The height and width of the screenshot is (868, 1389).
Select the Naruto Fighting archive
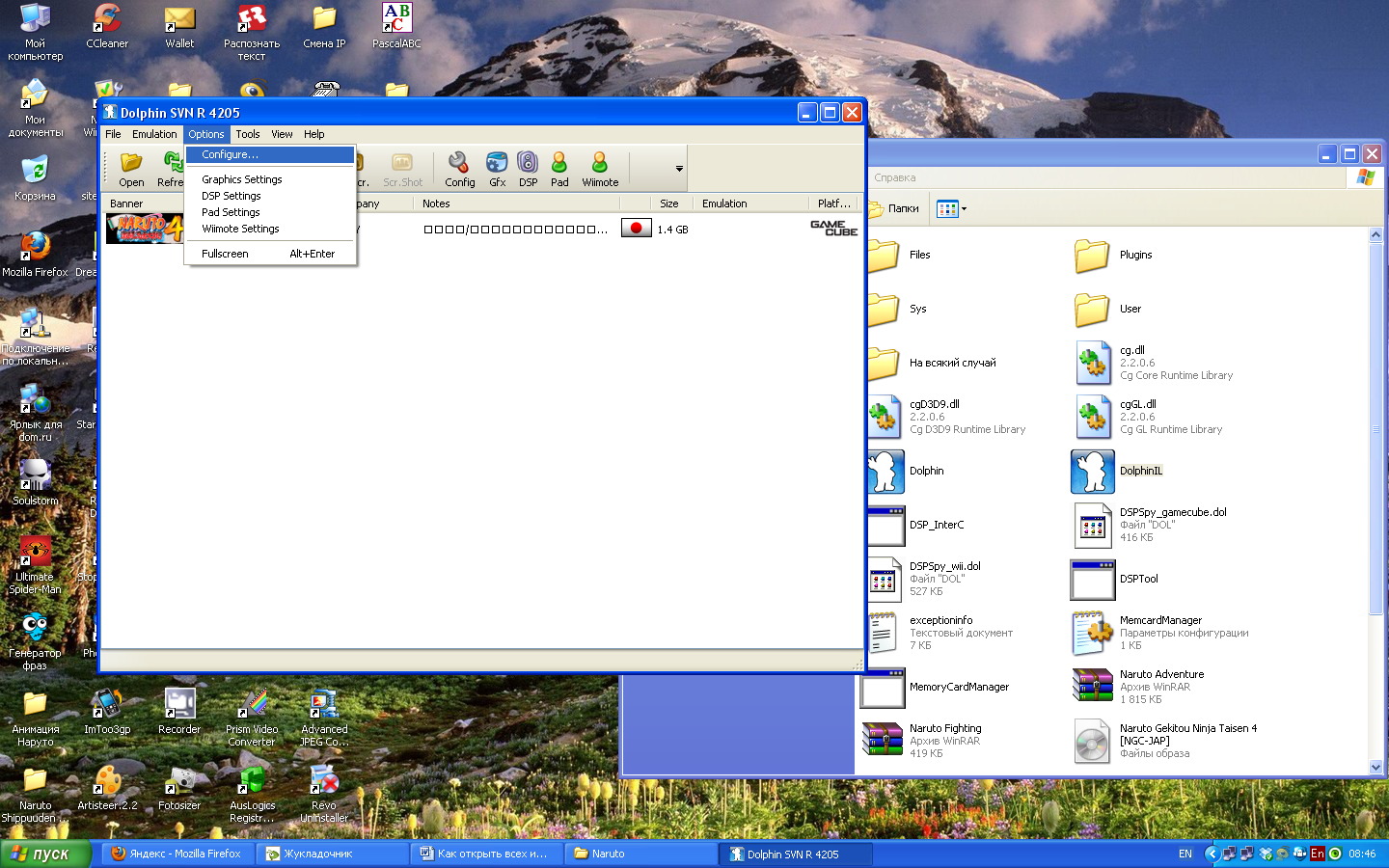tap(922, 741)
